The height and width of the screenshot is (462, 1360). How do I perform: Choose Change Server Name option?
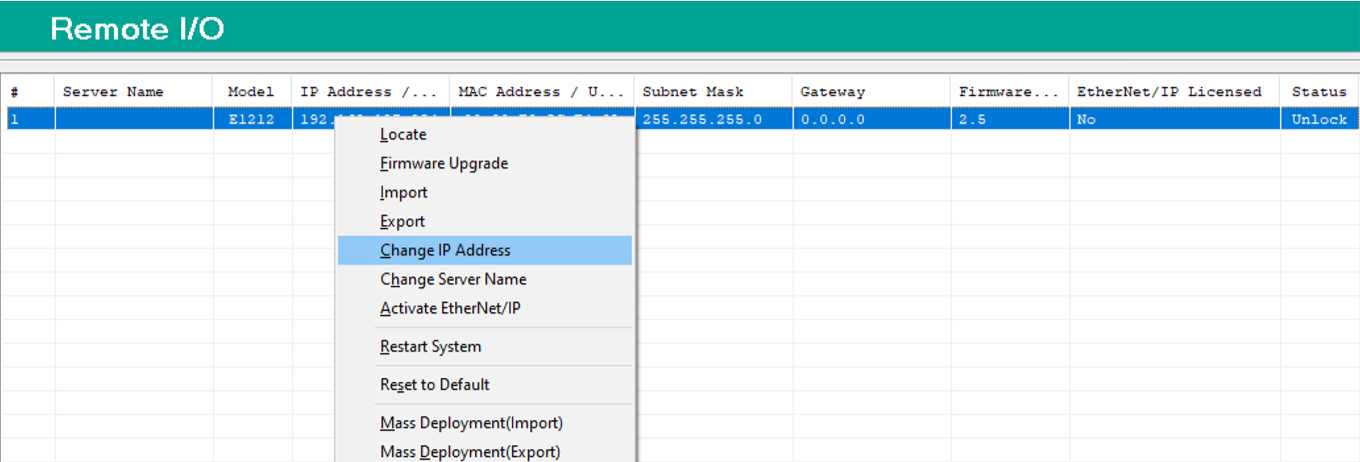(x=453, y=279)
